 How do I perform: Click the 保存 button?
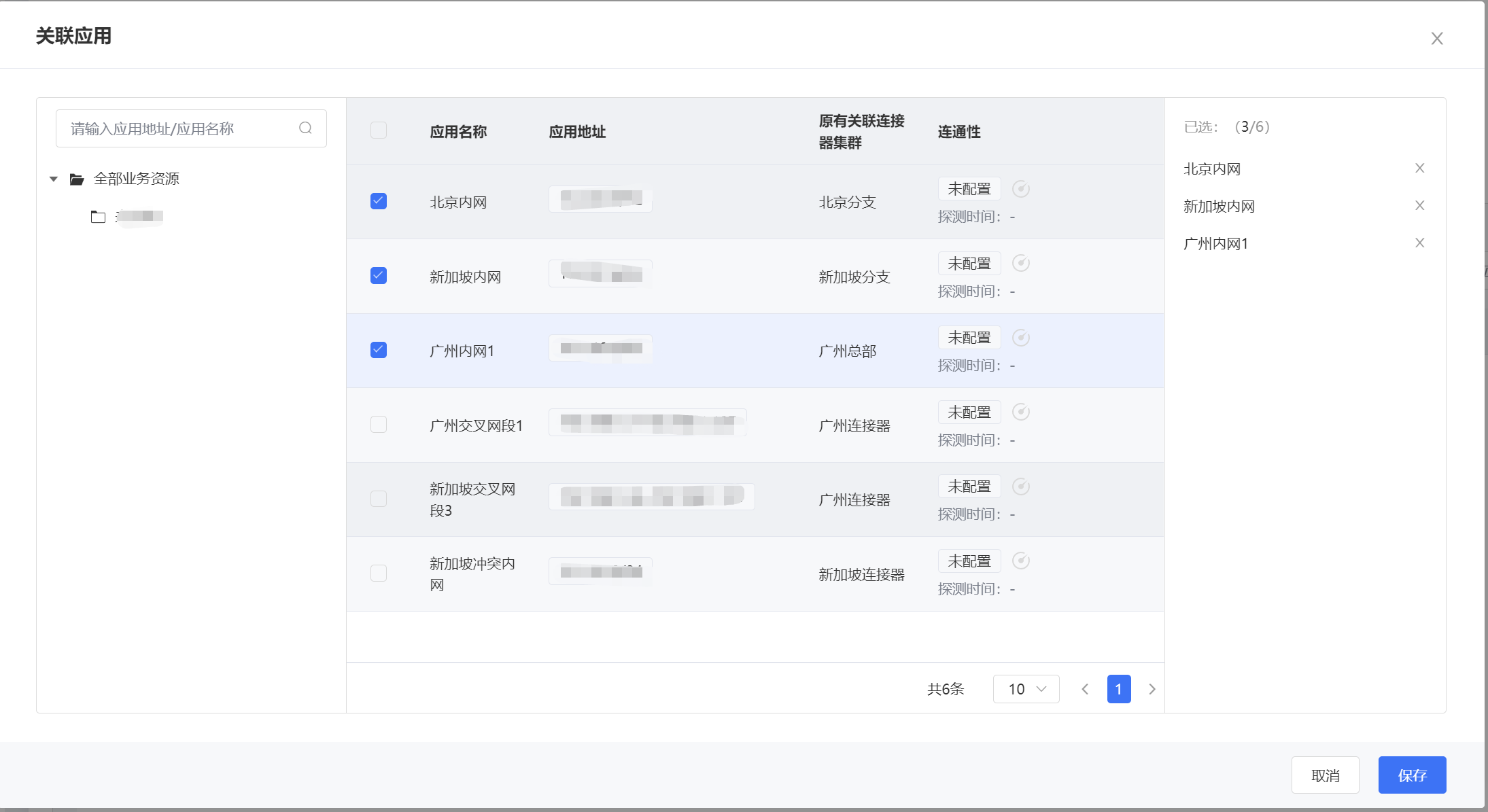(x=1412, y=775)
